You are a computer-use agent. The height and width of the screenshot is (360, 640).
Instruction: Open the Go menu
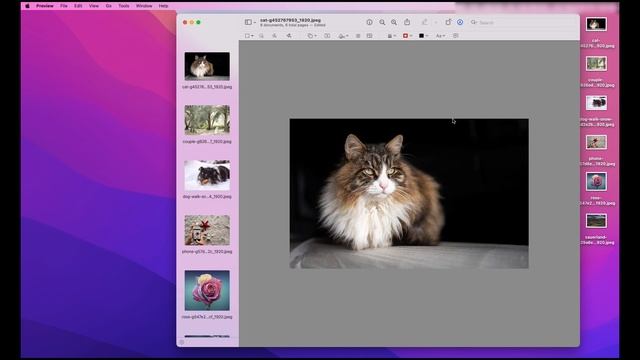click(x=109, y=6)
